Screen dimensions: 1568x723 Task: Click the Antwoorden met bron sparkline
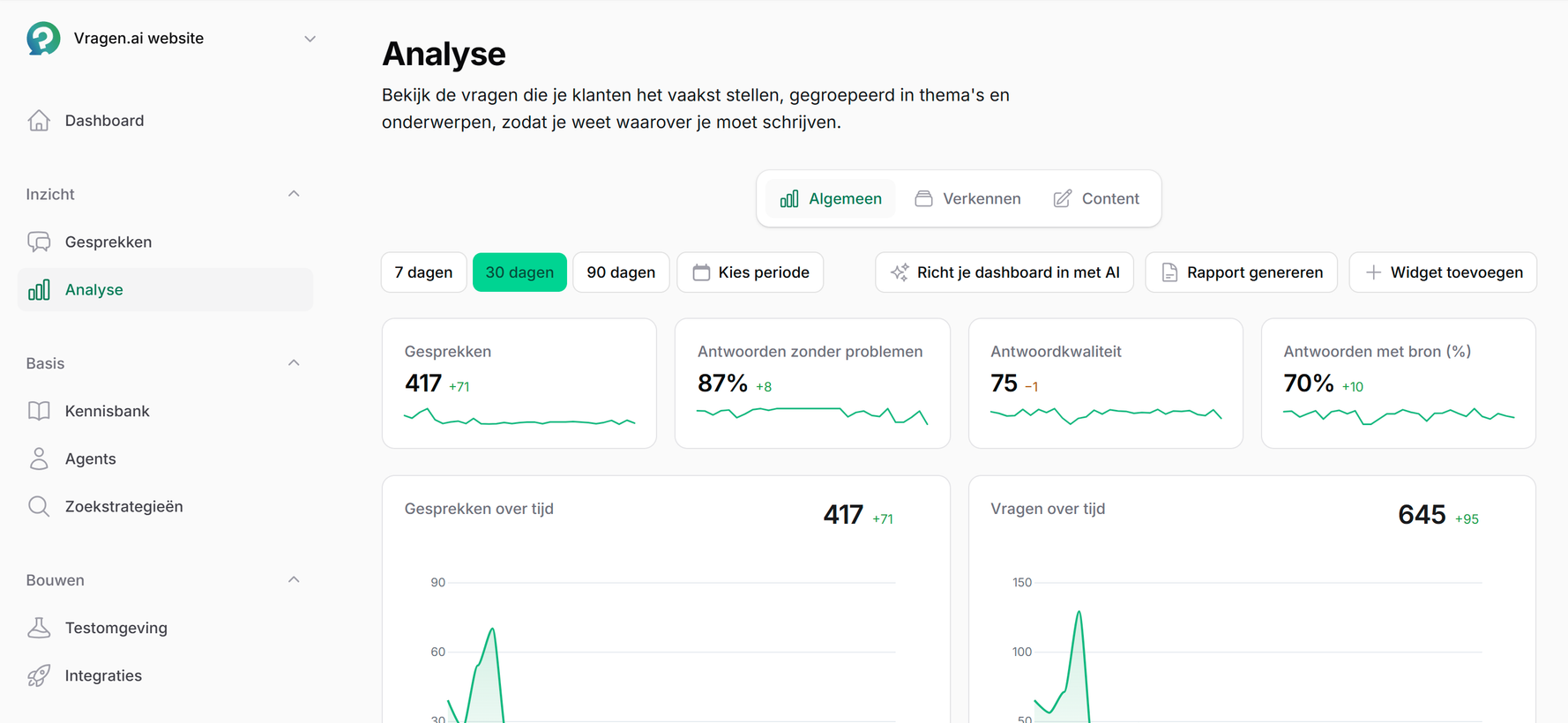1399,415
